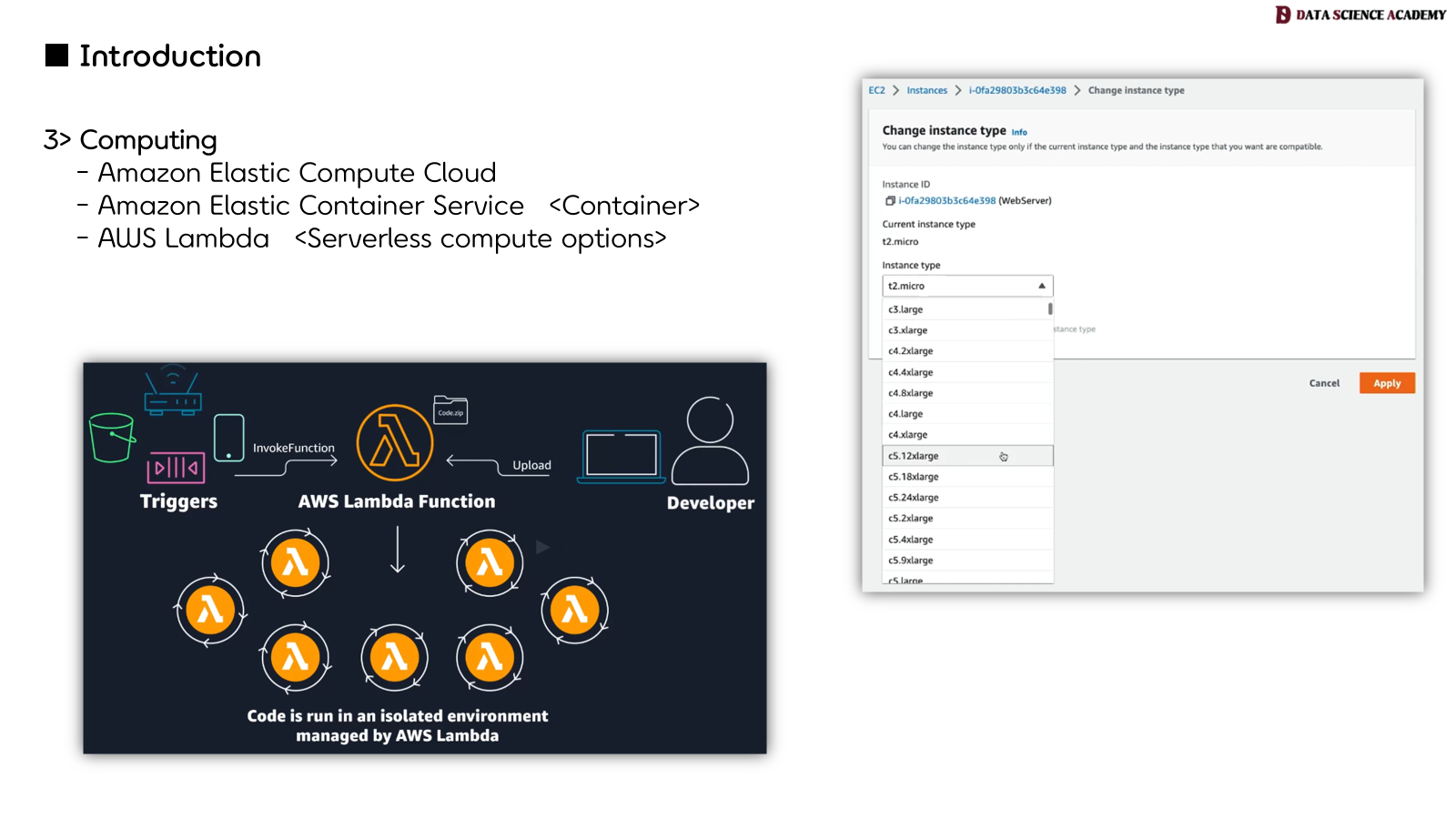Click the mobile phone trigger icon
Image resolution: width=1456 pixels, height=819 pixels.
(228, 438)
